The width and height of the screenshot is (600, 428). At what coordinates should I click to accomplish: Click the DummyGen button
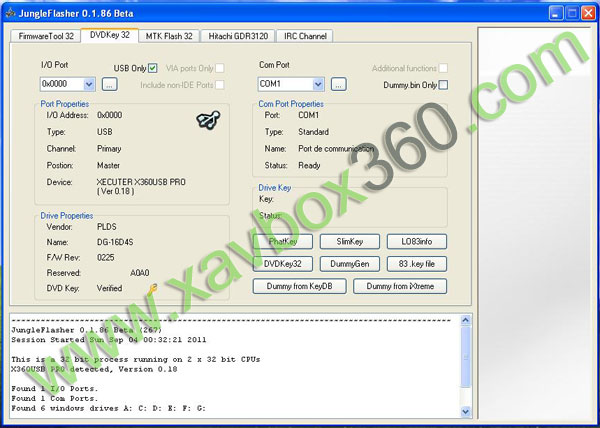click(350, 264)
